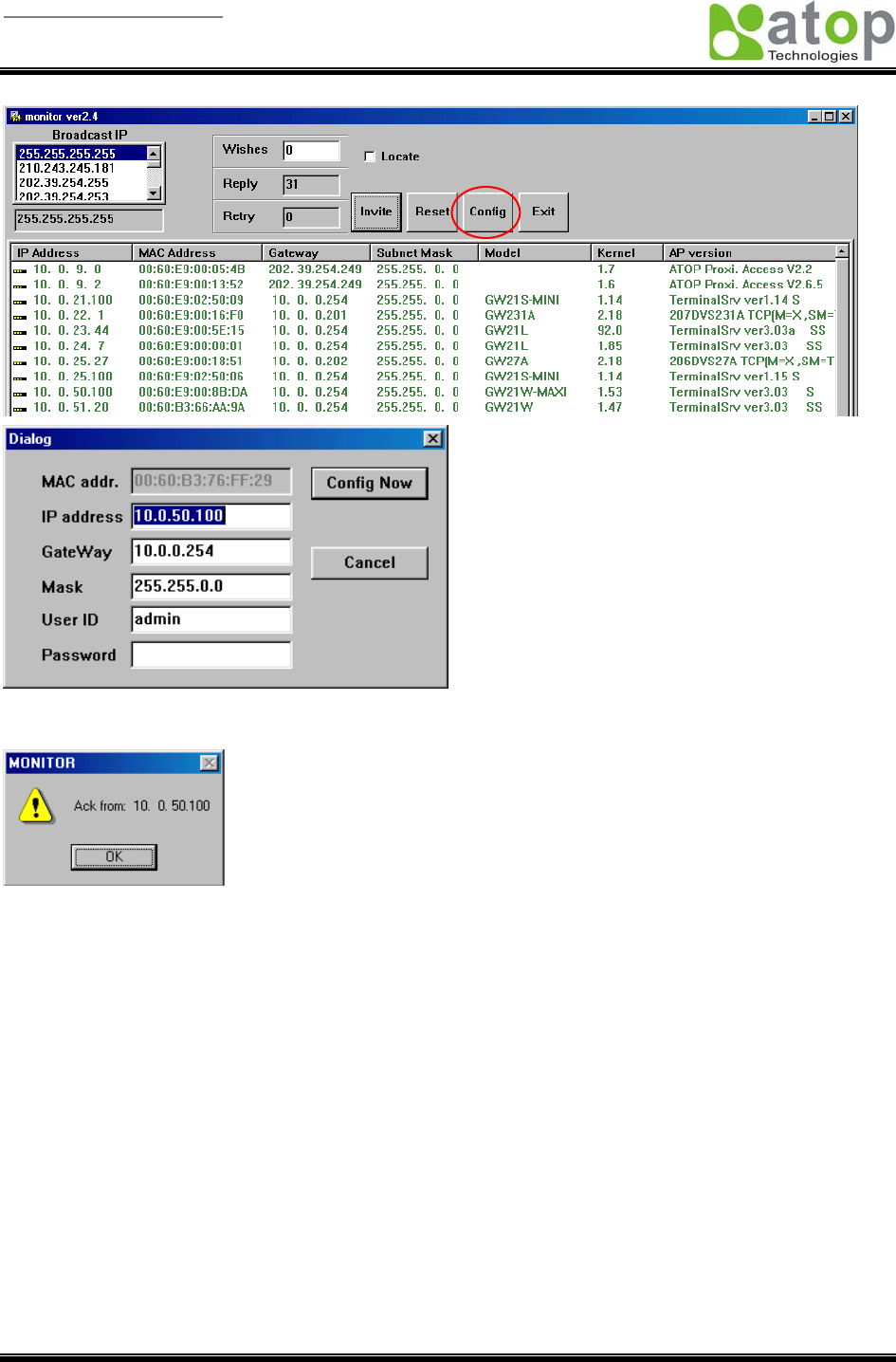
Task: Enable the Locate checkbox
Action: tap(370, 156)
